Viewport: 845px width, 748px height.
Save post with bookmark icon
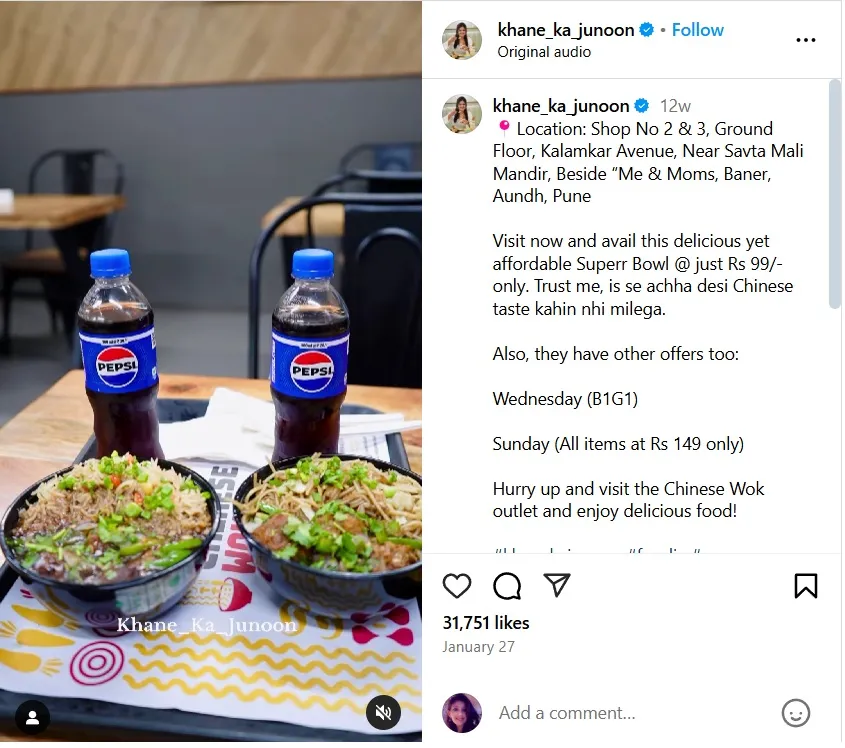coord(808,587)
